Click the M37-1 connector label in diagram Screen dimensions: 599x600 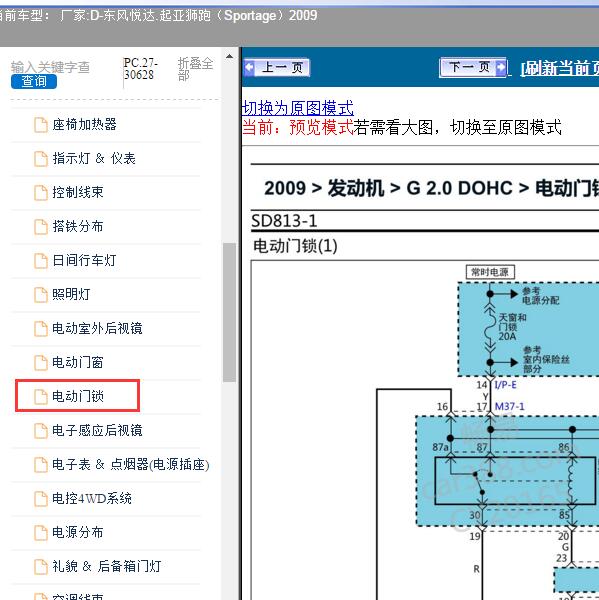pyautogui.click(x=509, y=406)
